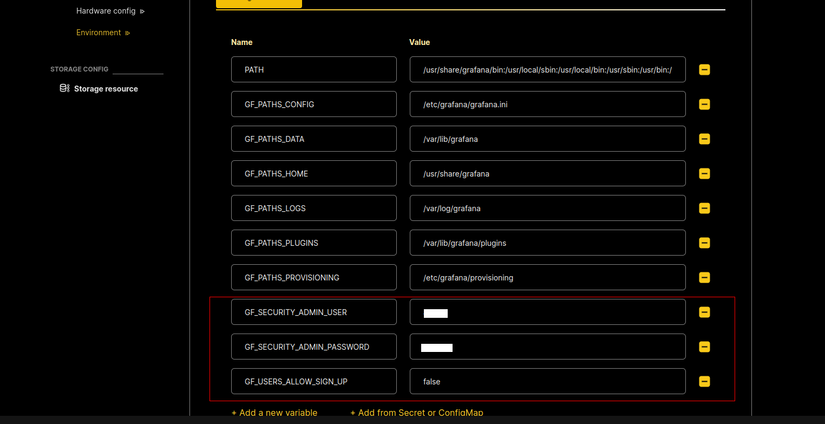
Task: Edit the PATH value field
Action: click(x=548, y=69)
